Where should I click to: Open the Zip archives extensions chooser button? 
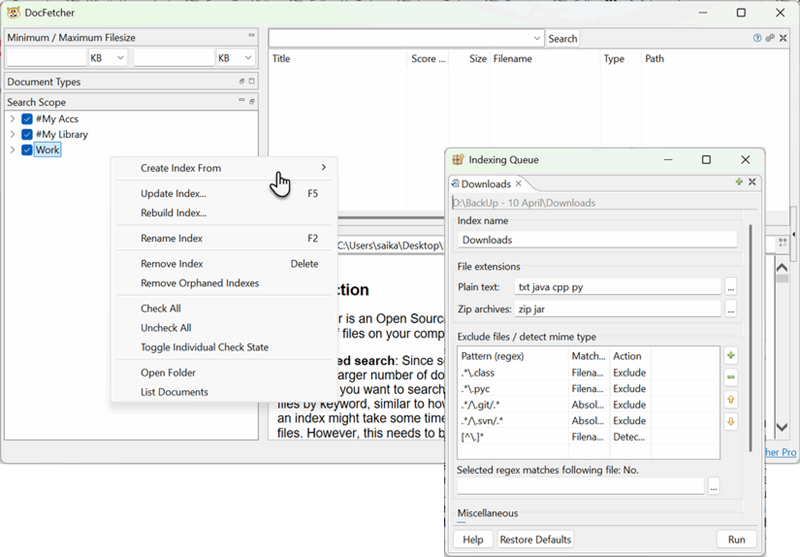point(731,309)
